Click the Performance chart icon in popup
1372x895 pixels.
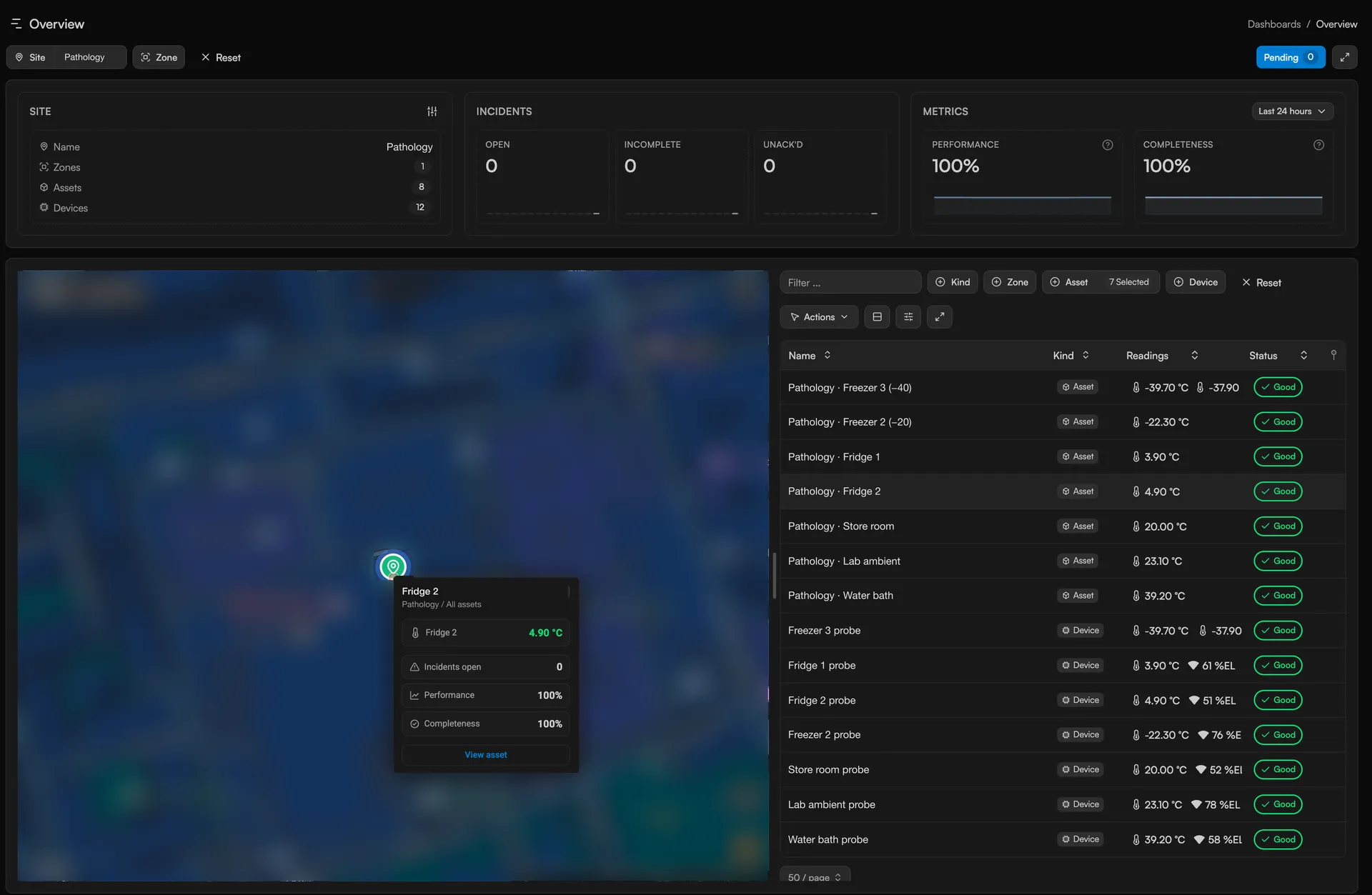click(414, 695)
